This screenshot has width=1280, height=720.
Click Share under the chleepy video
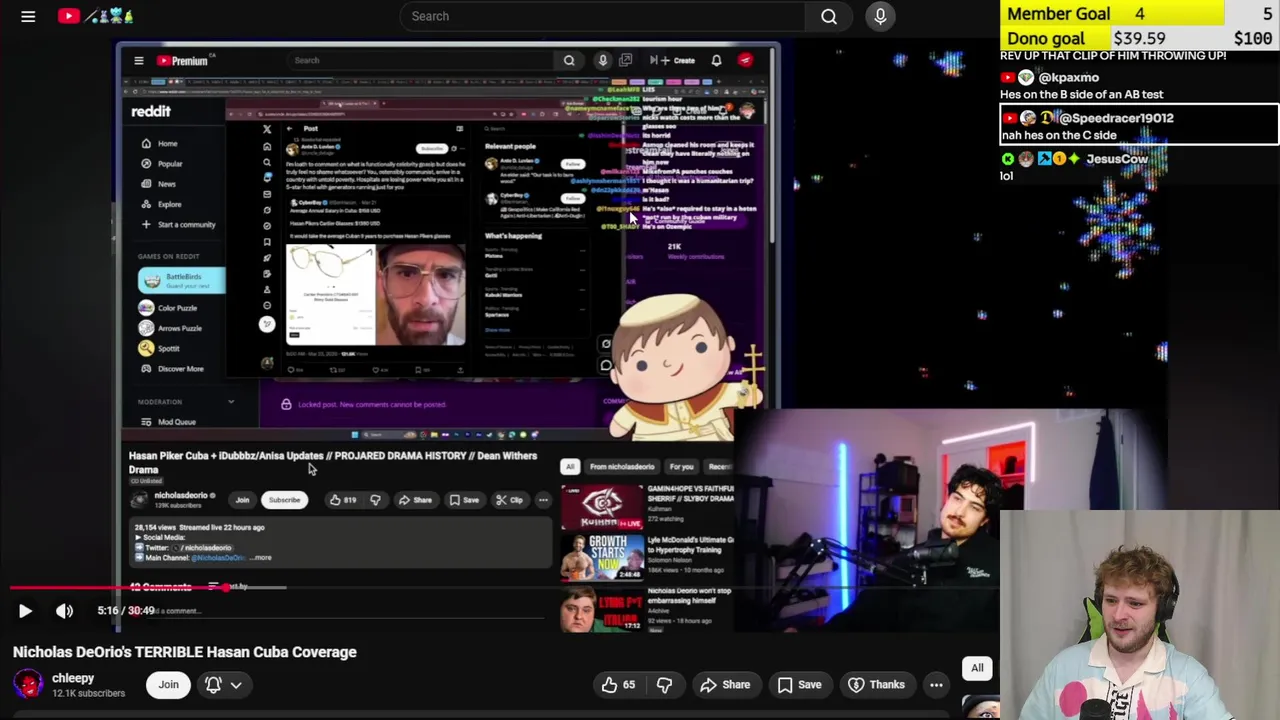coord(725,685)
